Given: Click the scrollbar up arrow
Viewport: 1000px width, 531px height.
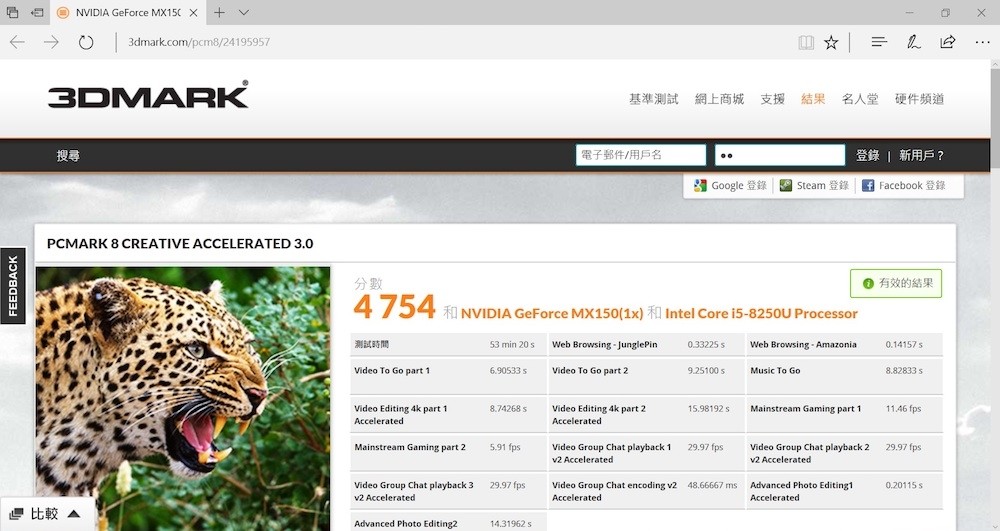Looking at the screenshot, I should click(995, 64).
